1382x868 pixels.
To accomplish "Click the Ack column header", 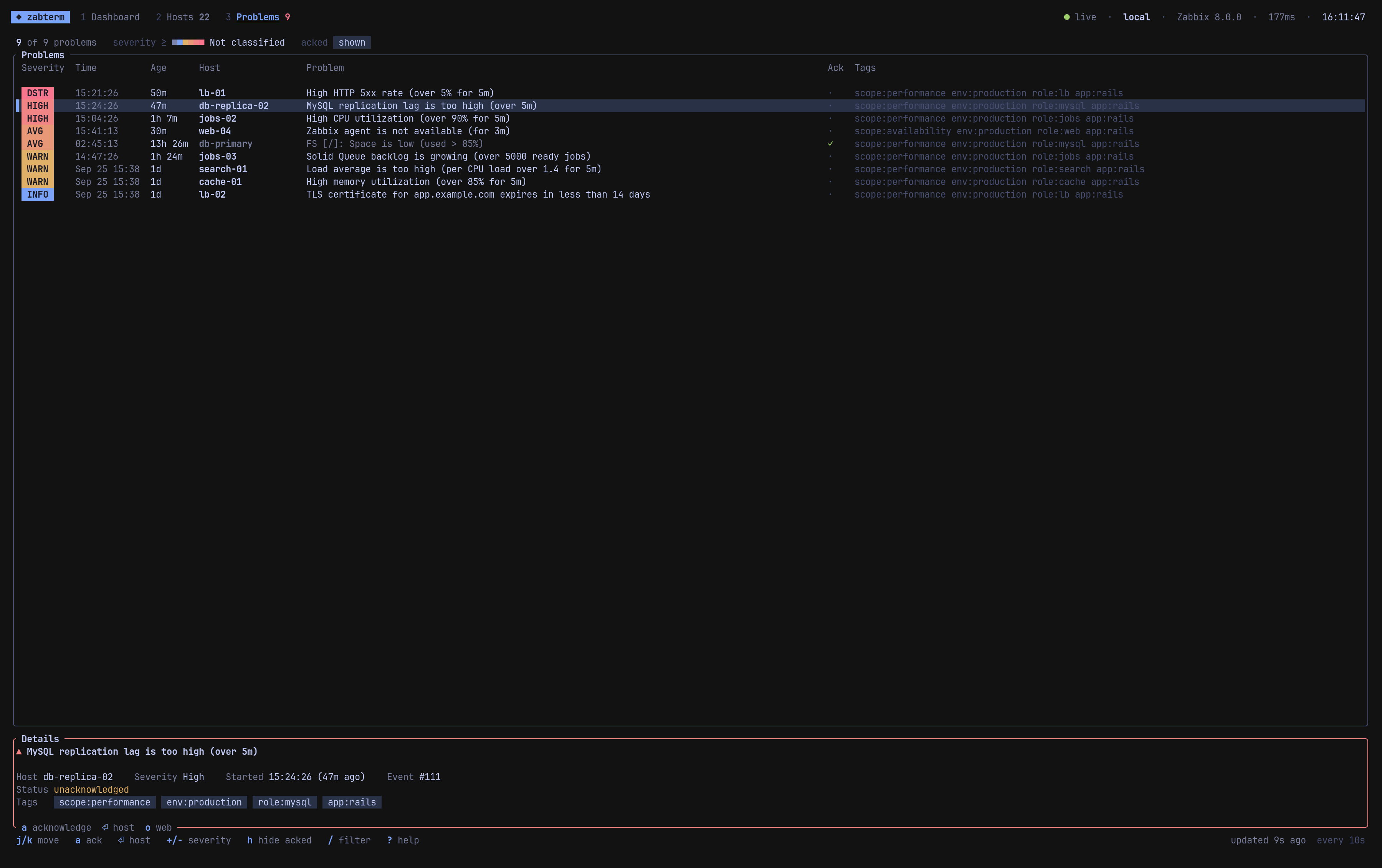I will pos(836,68).
